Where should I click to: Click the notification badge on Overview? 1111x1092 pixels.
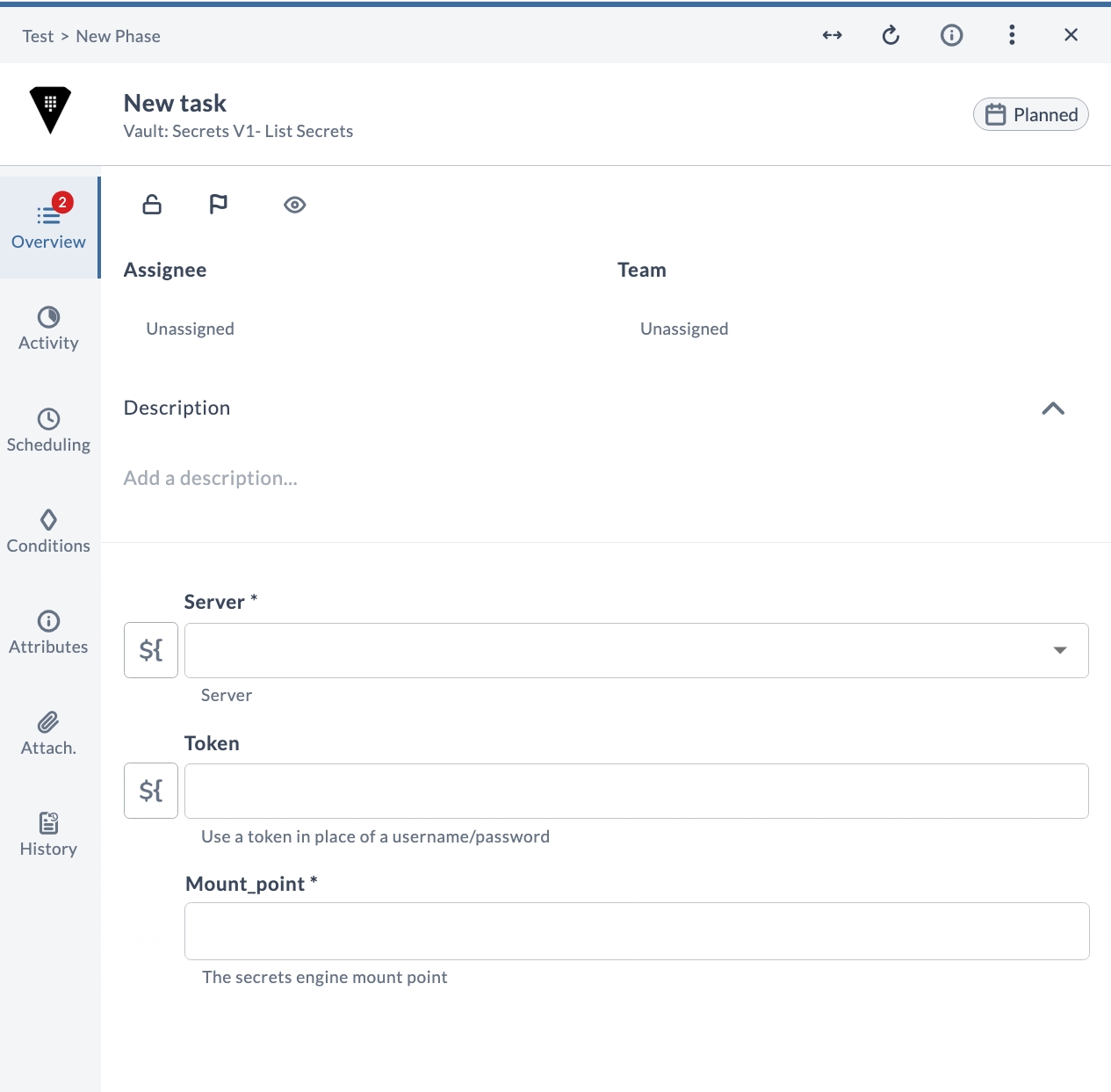62,202
